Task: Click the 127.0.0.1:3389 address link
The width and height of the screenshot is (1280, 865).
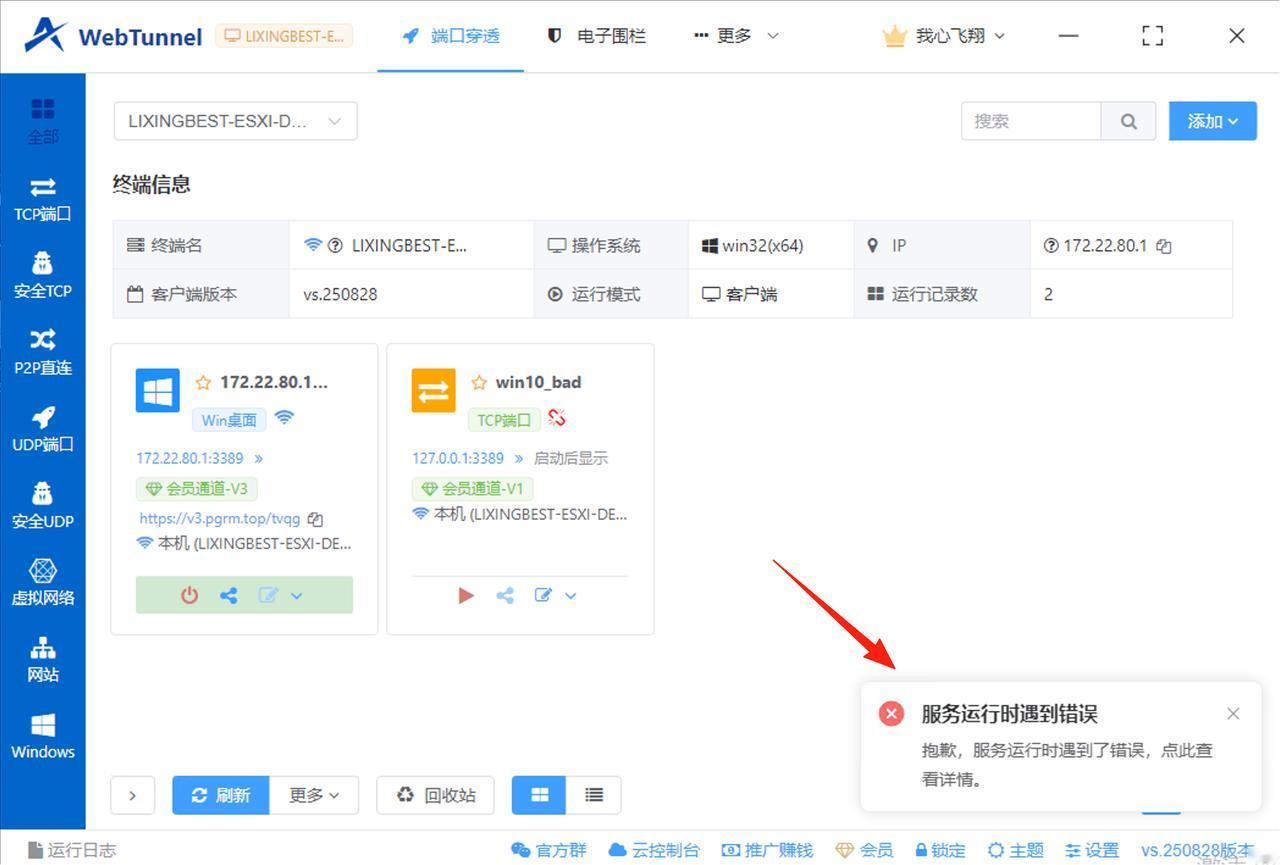Action: tap(458, 458)
